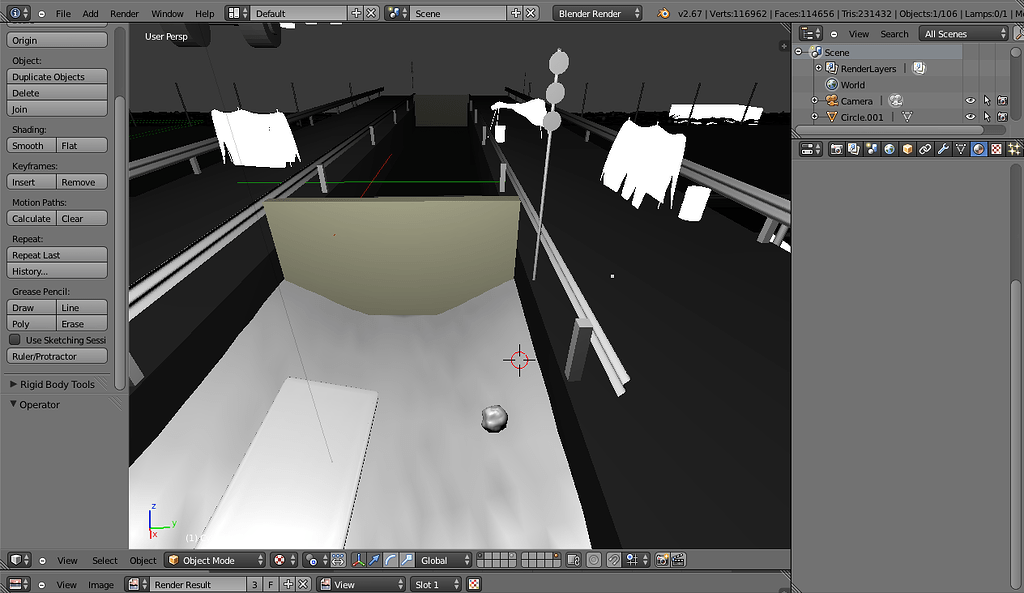Open the Object Mode dropdown
The height and width of the screenshot is (593, 1024).
coord(215,560)
